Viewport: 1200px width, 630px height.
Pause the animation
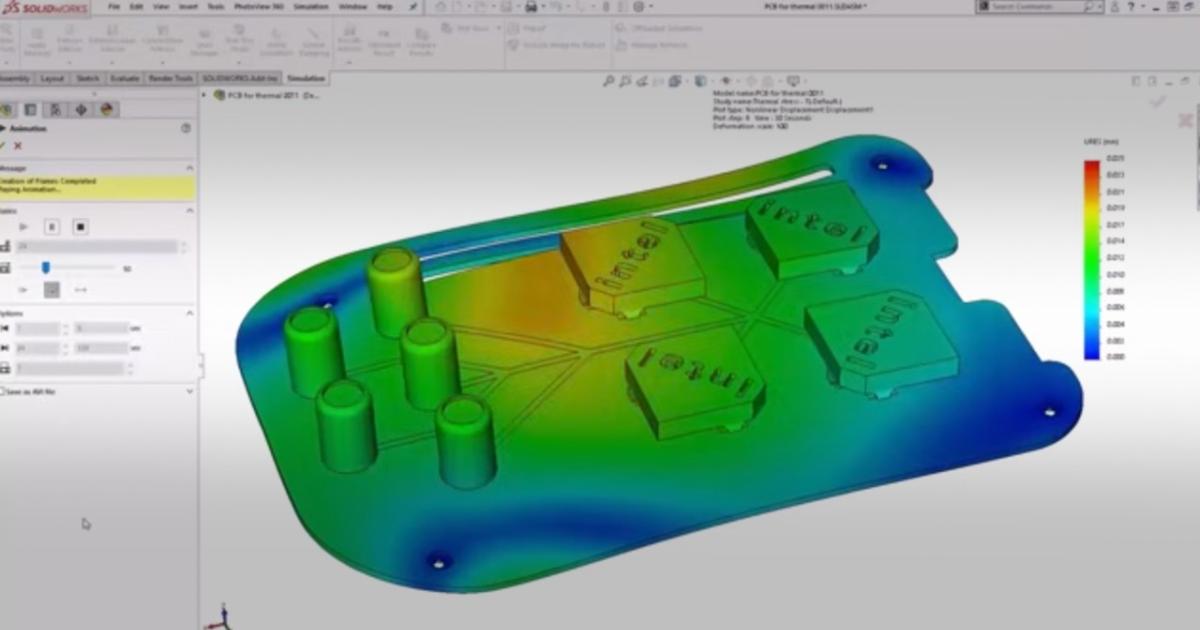click(x=53, y=227)
